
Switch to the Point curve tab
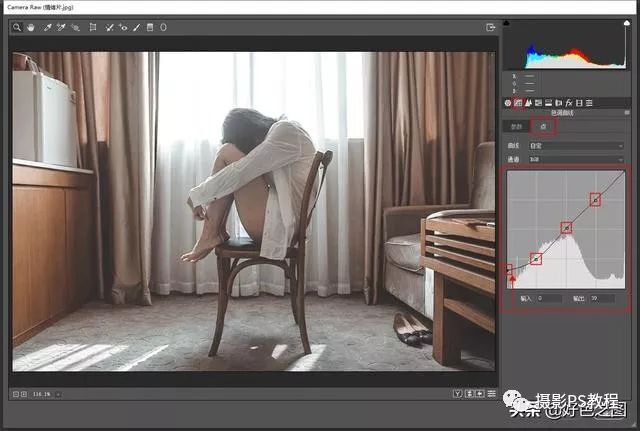544,127
